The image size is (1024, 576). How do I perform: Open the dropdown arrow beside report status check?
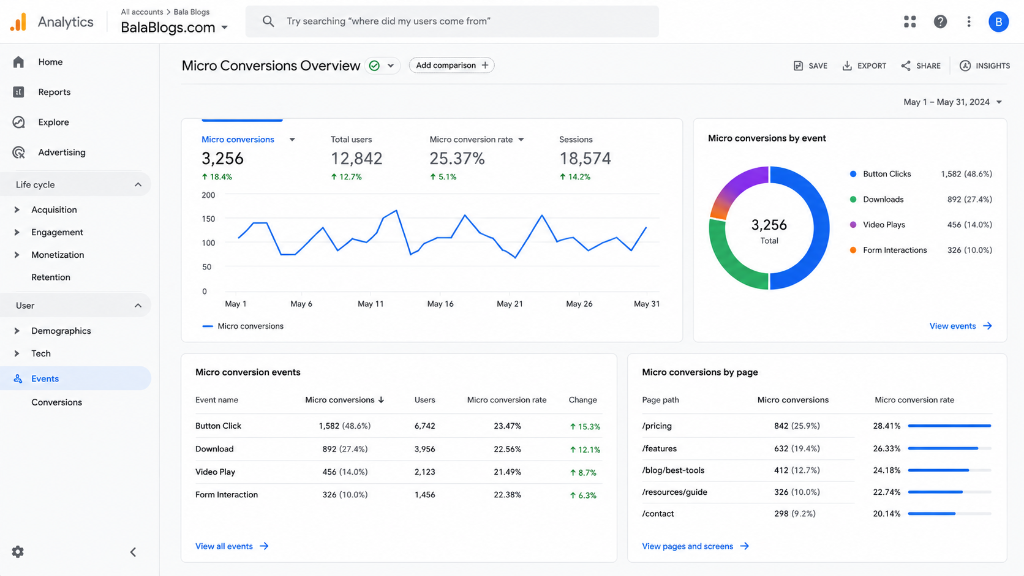(391, 65)
